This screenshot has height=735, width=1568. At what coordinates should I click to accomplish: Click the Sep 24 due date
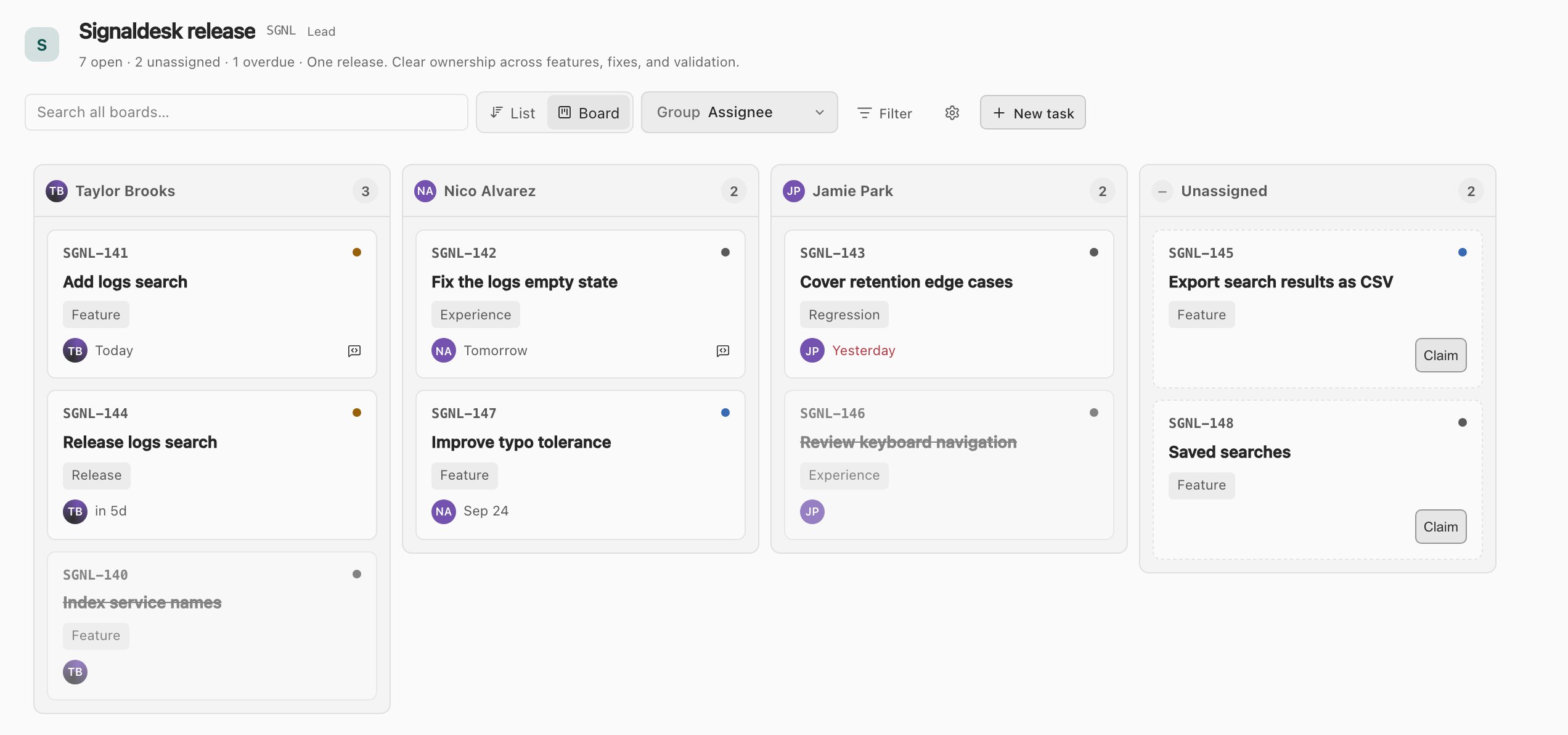(x=486, y=511)
